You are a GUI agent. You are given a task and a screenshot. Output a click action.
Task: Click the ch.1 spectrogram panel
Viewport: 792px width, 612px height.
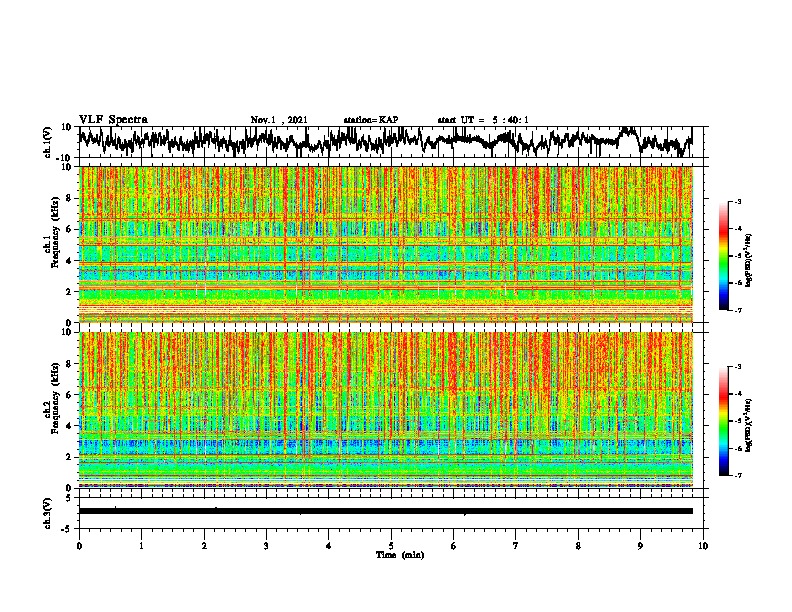386,244
